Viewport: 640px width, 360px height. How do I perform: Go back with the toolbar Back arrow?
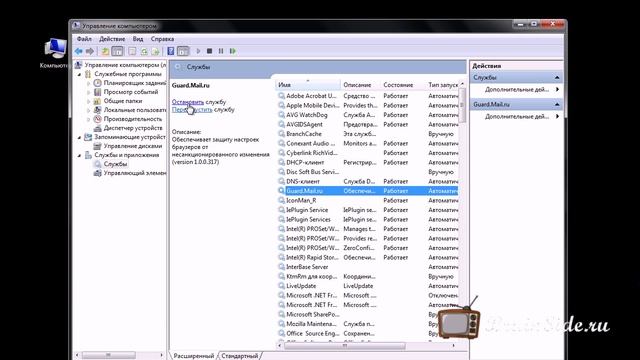coord(78,51)
